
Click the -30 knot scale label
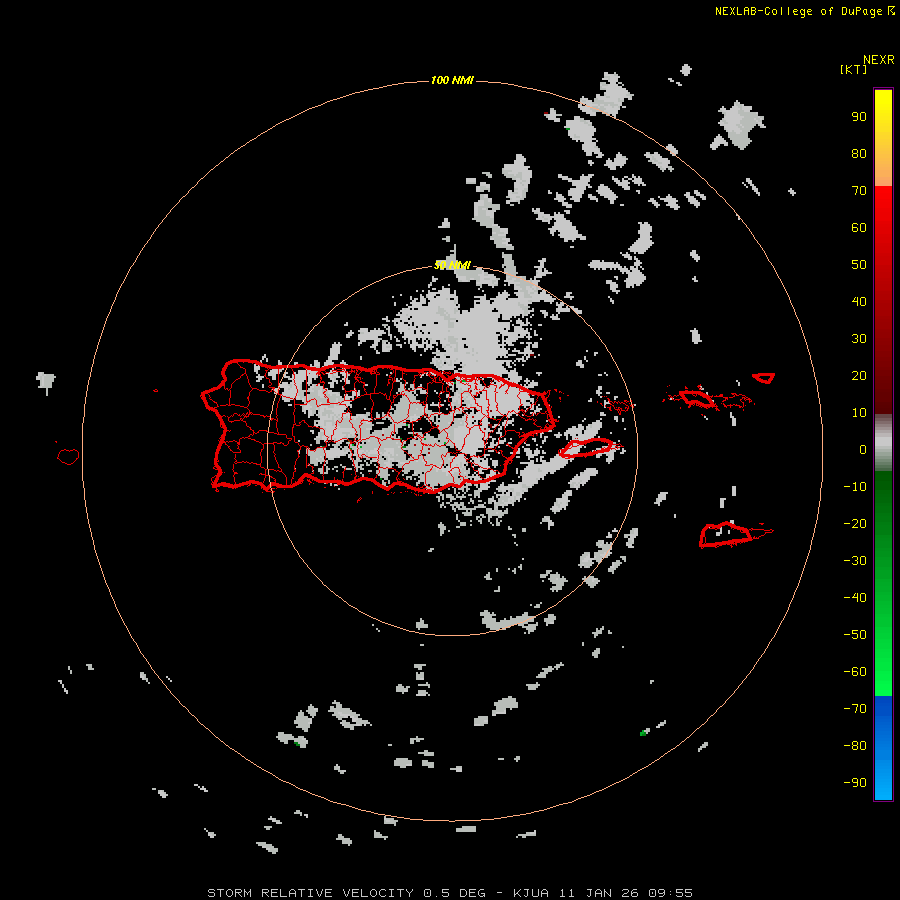(855, 561)
